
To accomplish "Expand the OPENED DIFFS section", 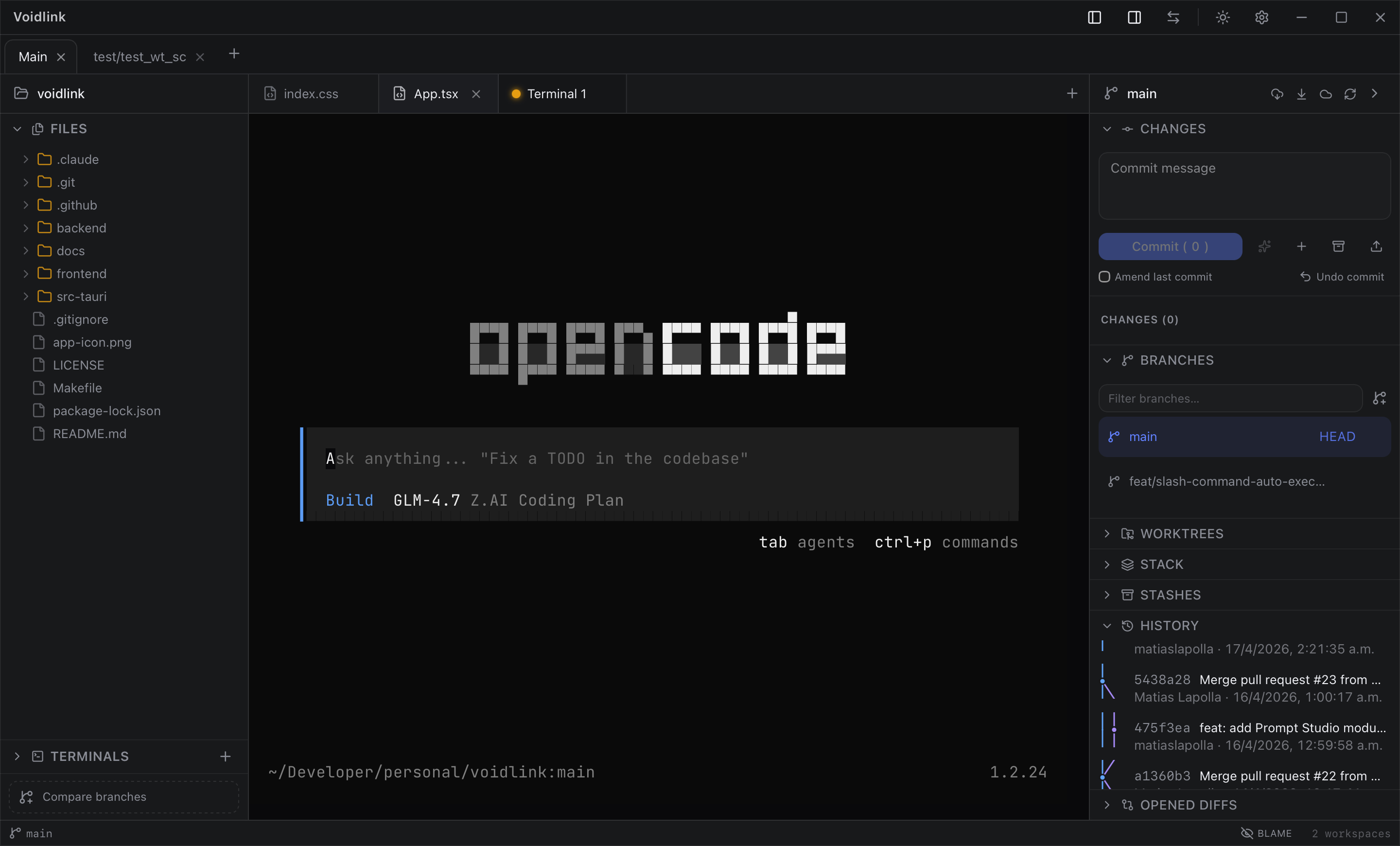I will 1107,805.
